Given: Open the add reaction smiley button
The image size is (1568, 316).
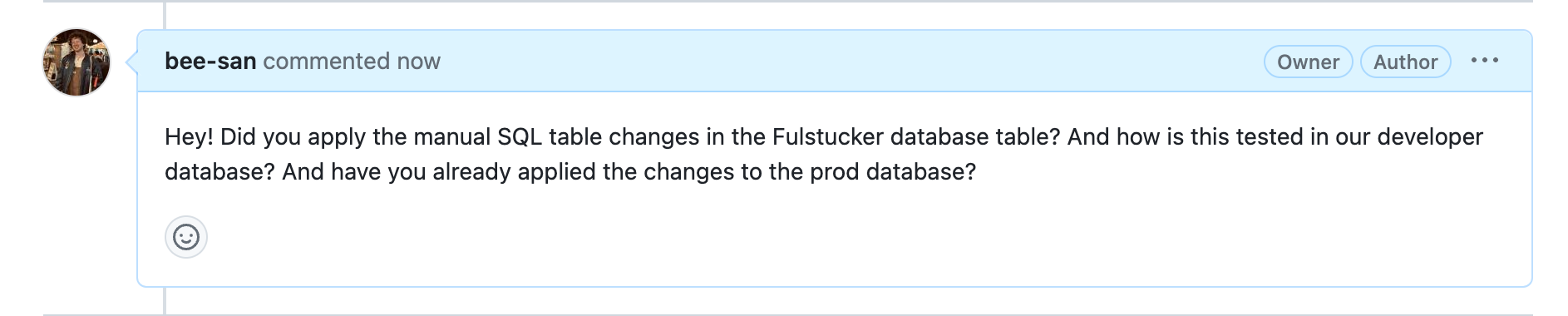Looking at the screenshot, I should coord(186,238).
